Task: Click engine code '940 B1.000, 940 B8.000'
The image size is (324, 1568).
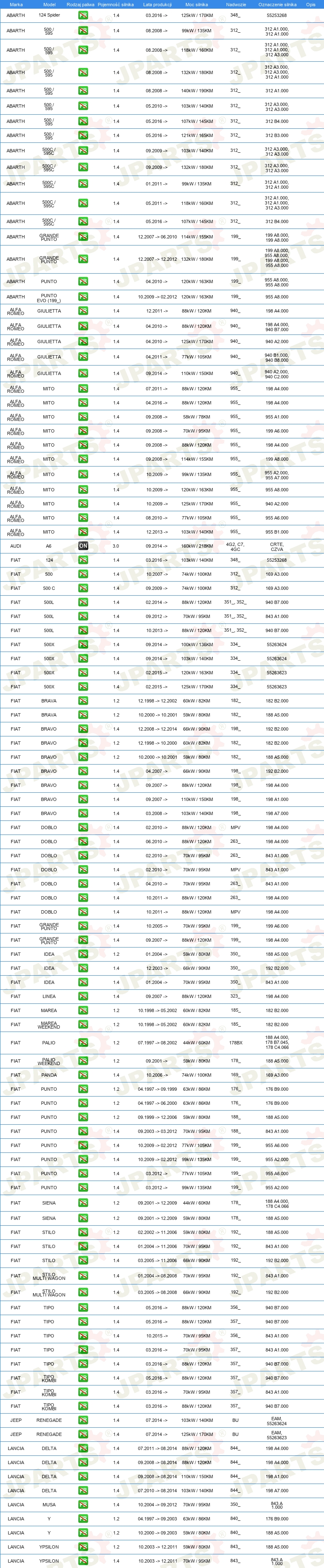Action: 276,357
